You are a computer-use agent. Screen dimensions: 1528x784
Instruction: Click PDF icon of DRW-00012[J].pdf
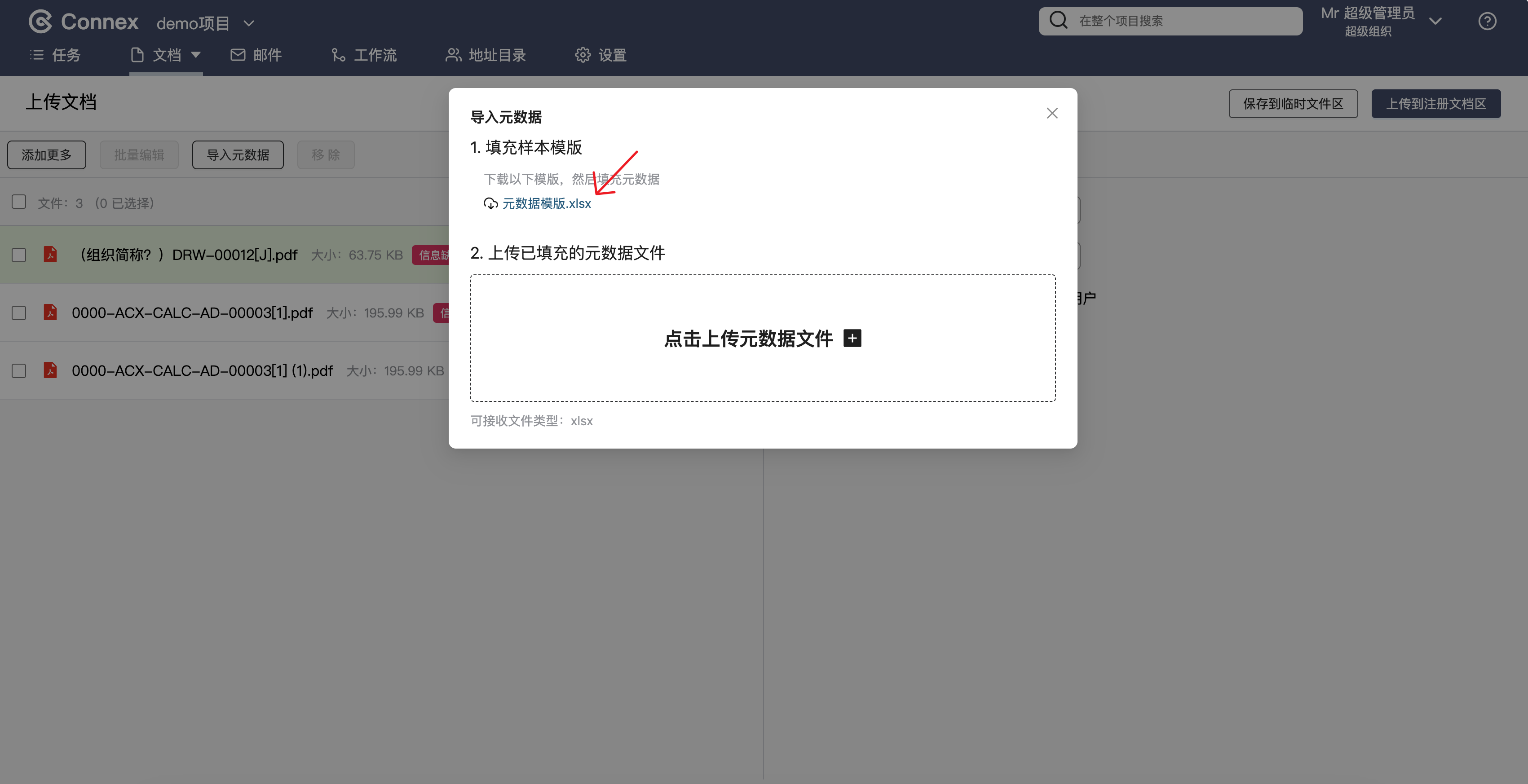(50, 255)
